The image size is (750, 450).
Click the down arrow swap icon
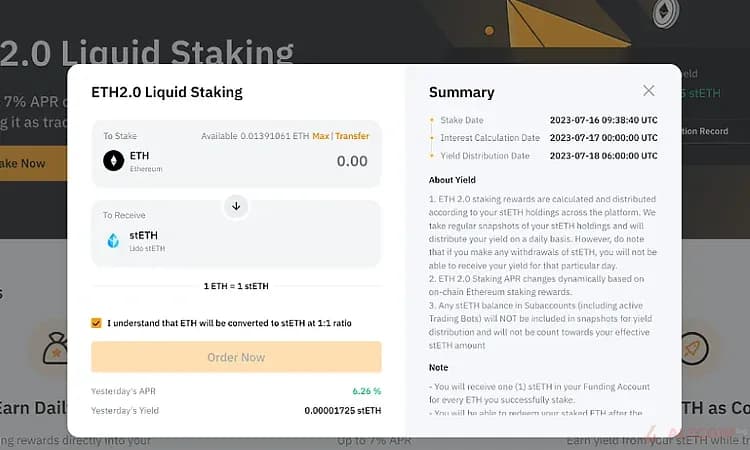coord(236,206)
